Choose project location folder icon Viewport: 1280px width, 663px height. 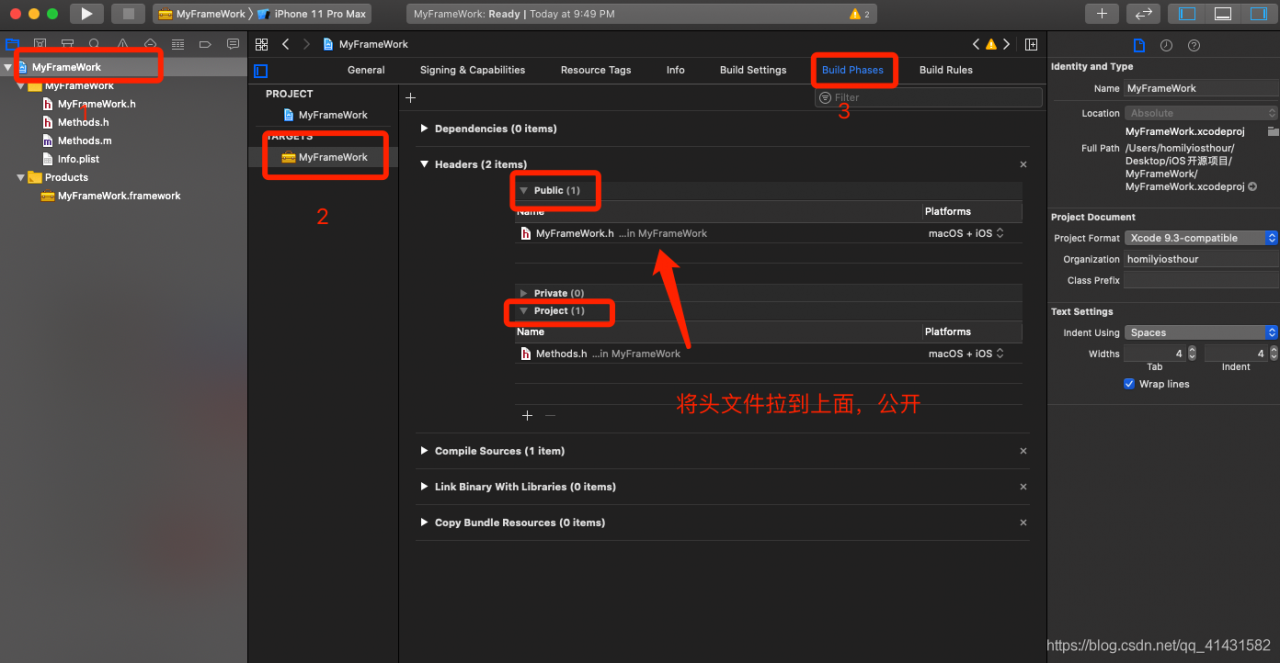point(1272,131)
